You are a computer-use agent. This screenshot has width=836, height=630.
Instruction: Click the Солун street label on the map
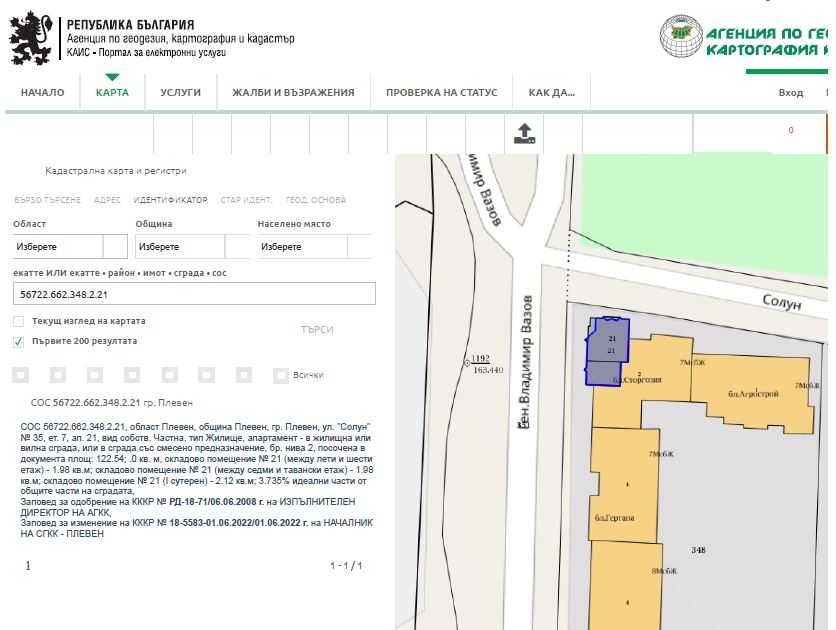click(x=782, y=302)
